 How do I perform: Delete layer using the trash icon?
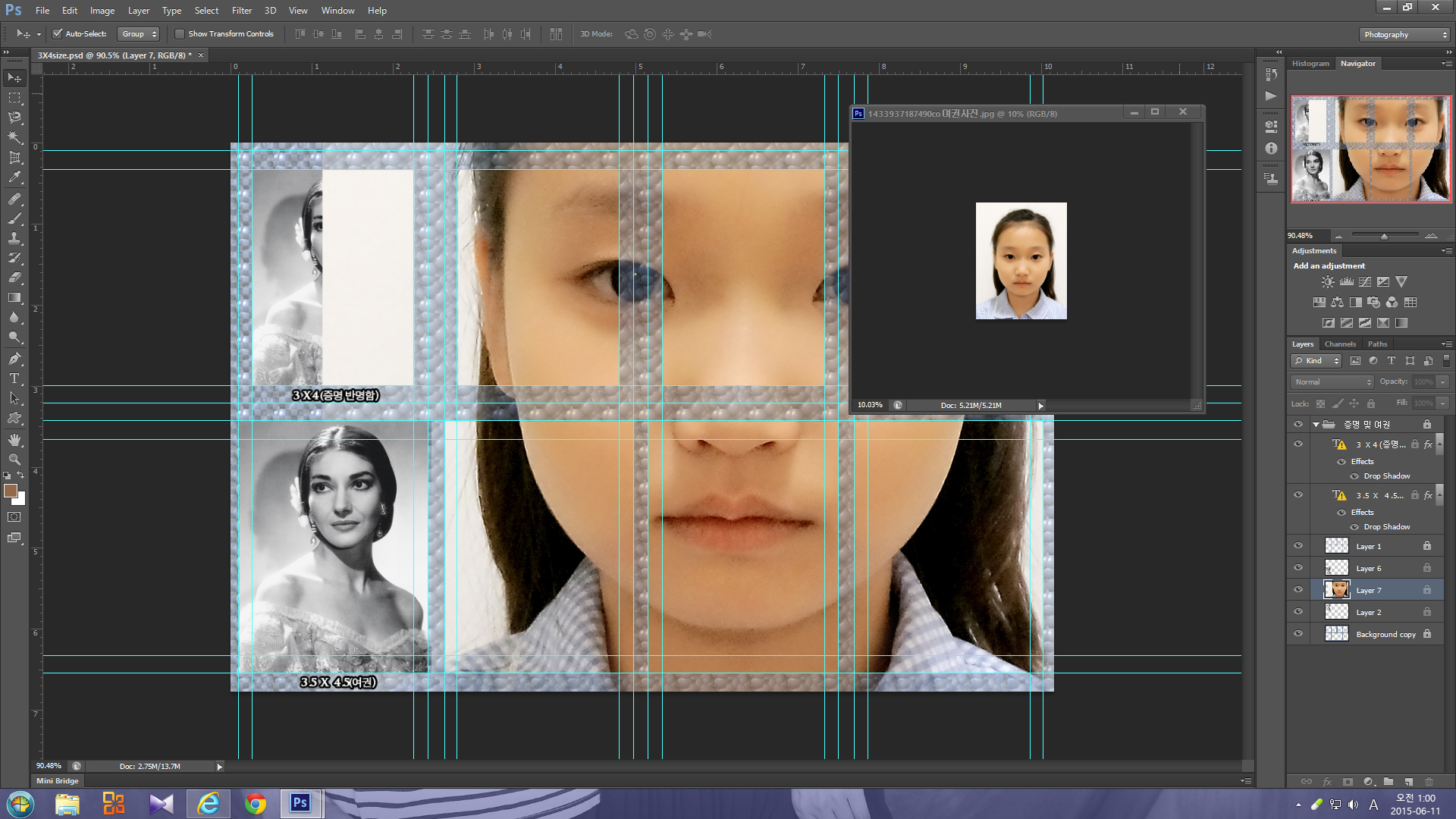[x=1429, y=781]
